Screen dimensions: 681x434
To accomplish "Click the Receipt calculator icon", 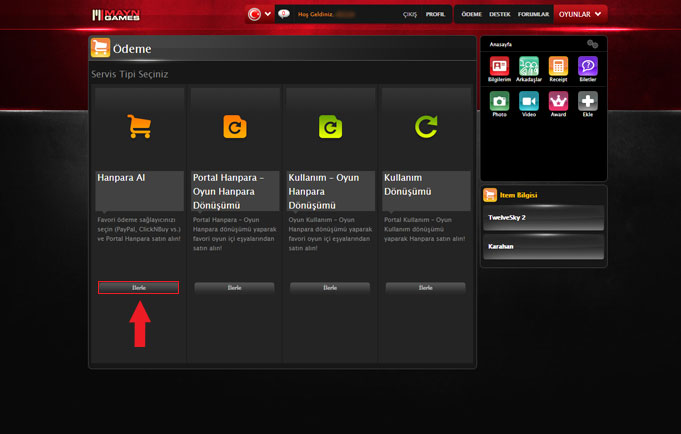I will coord(558,66).
